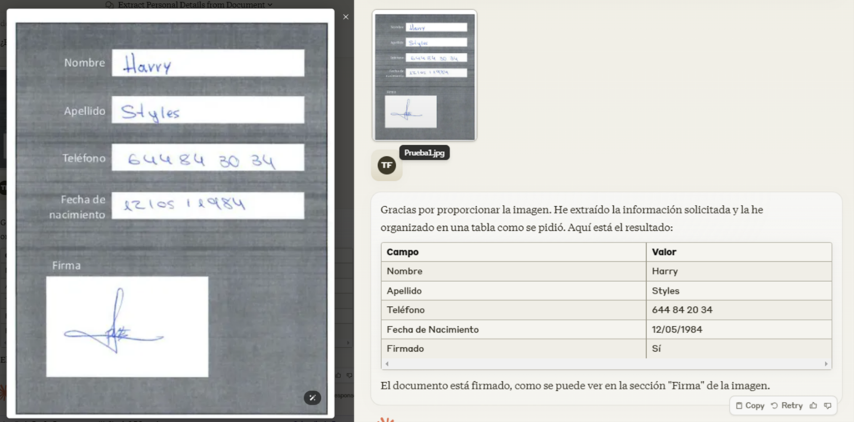Click the signature box in the enlarged image

[127, 327]
